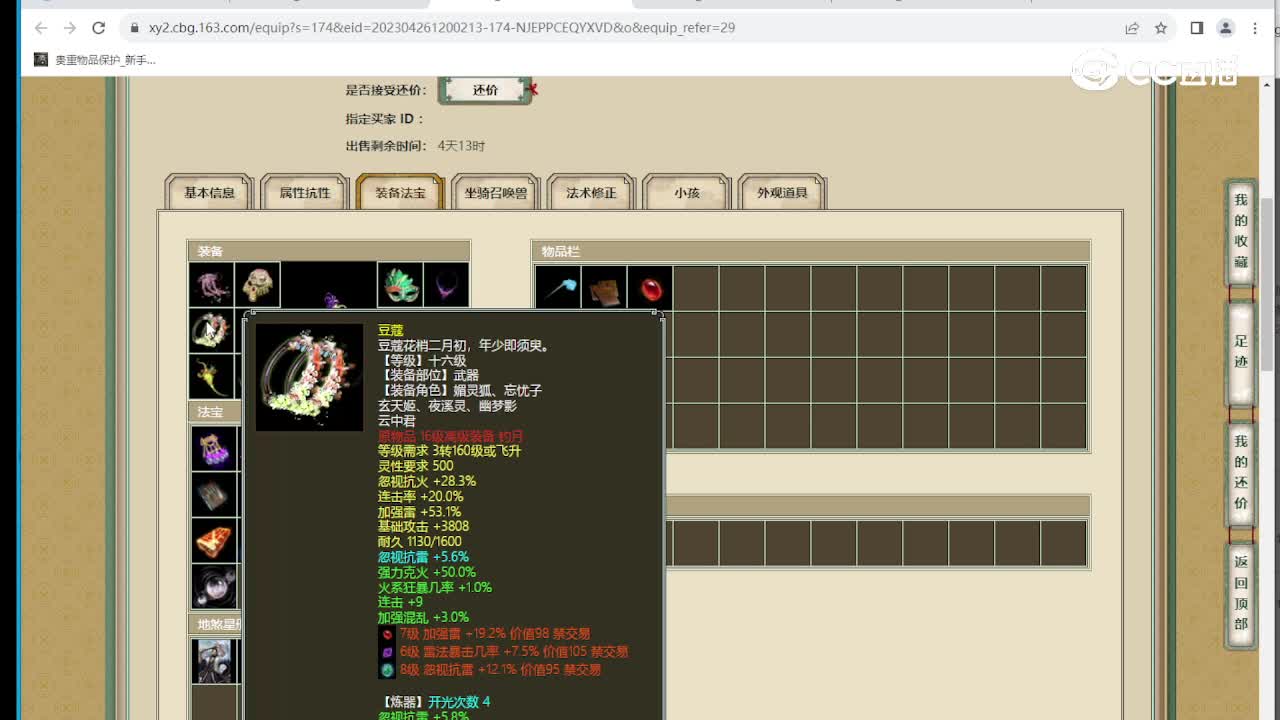Open the 贵重物品保护_新手 bookmark

coord(95,60)
